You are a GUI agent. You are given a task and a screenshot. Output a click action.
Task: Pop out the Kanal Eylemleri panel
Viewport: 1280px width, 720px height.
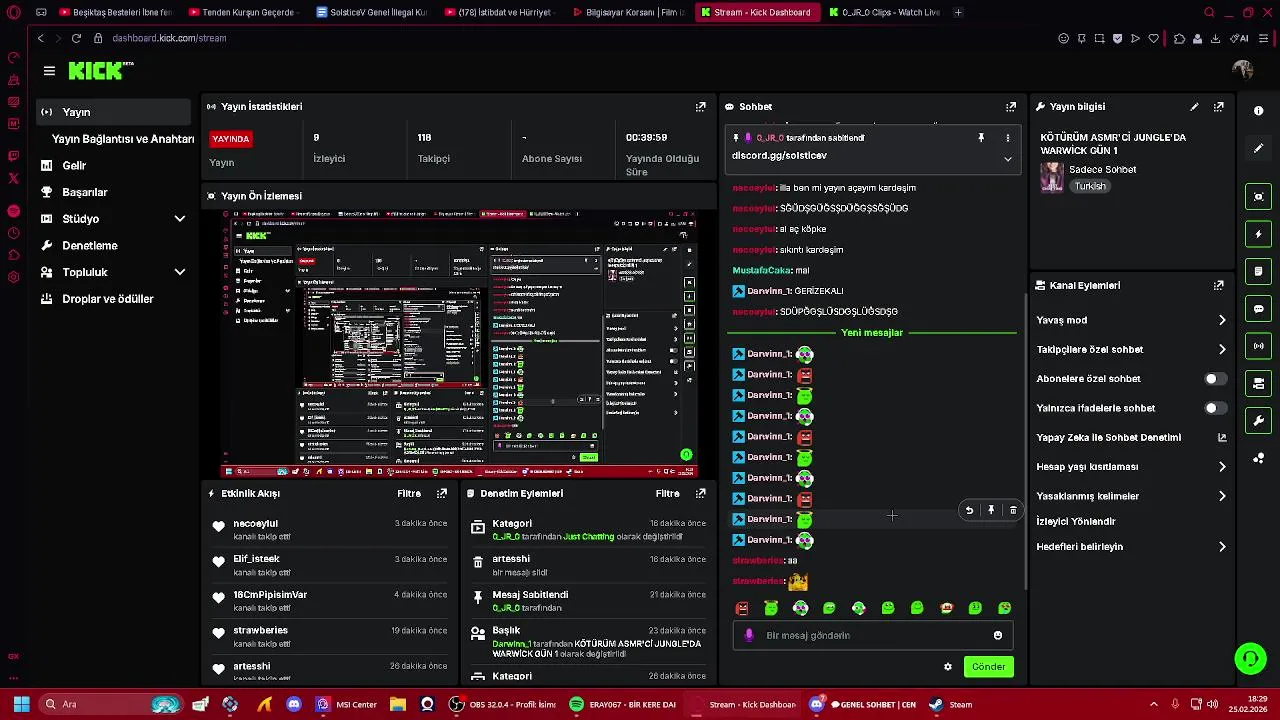tap(1218, 285)
